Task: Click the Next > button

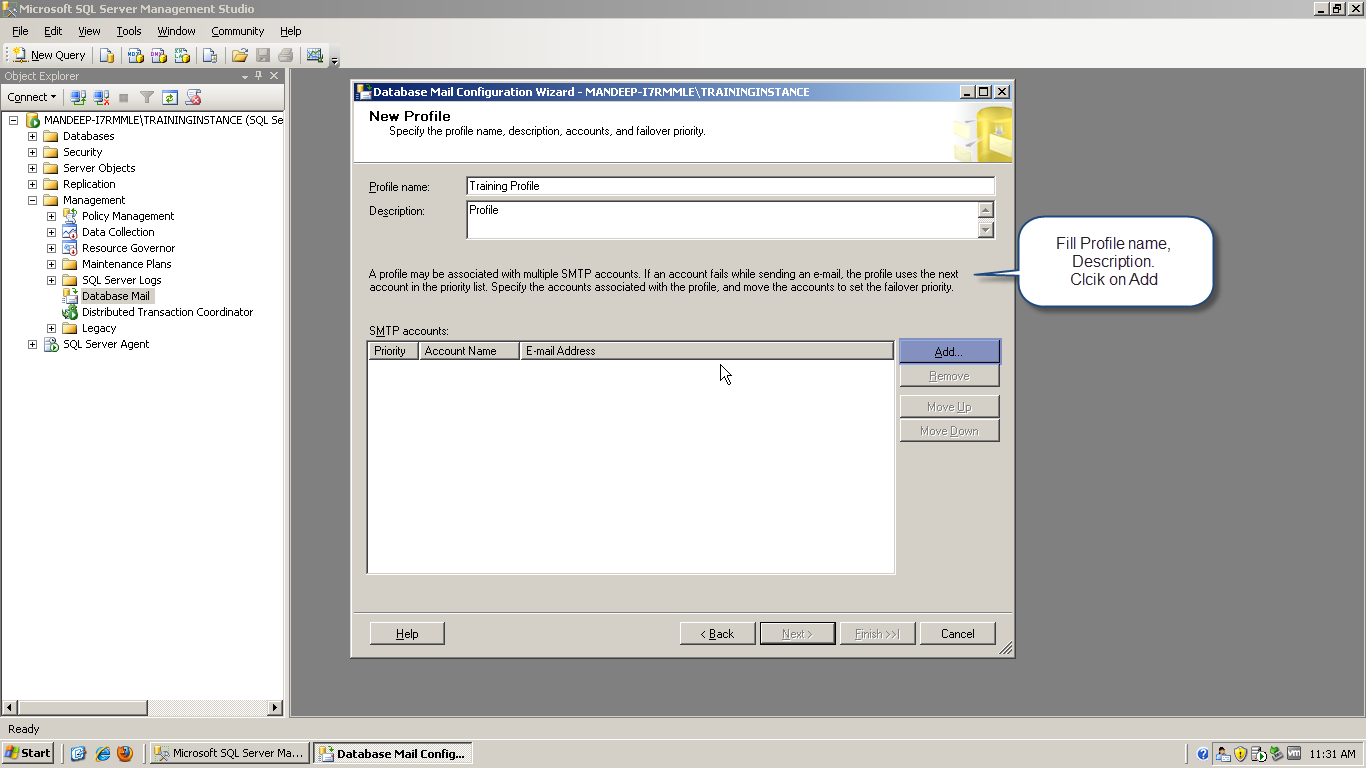Action: 797,633
